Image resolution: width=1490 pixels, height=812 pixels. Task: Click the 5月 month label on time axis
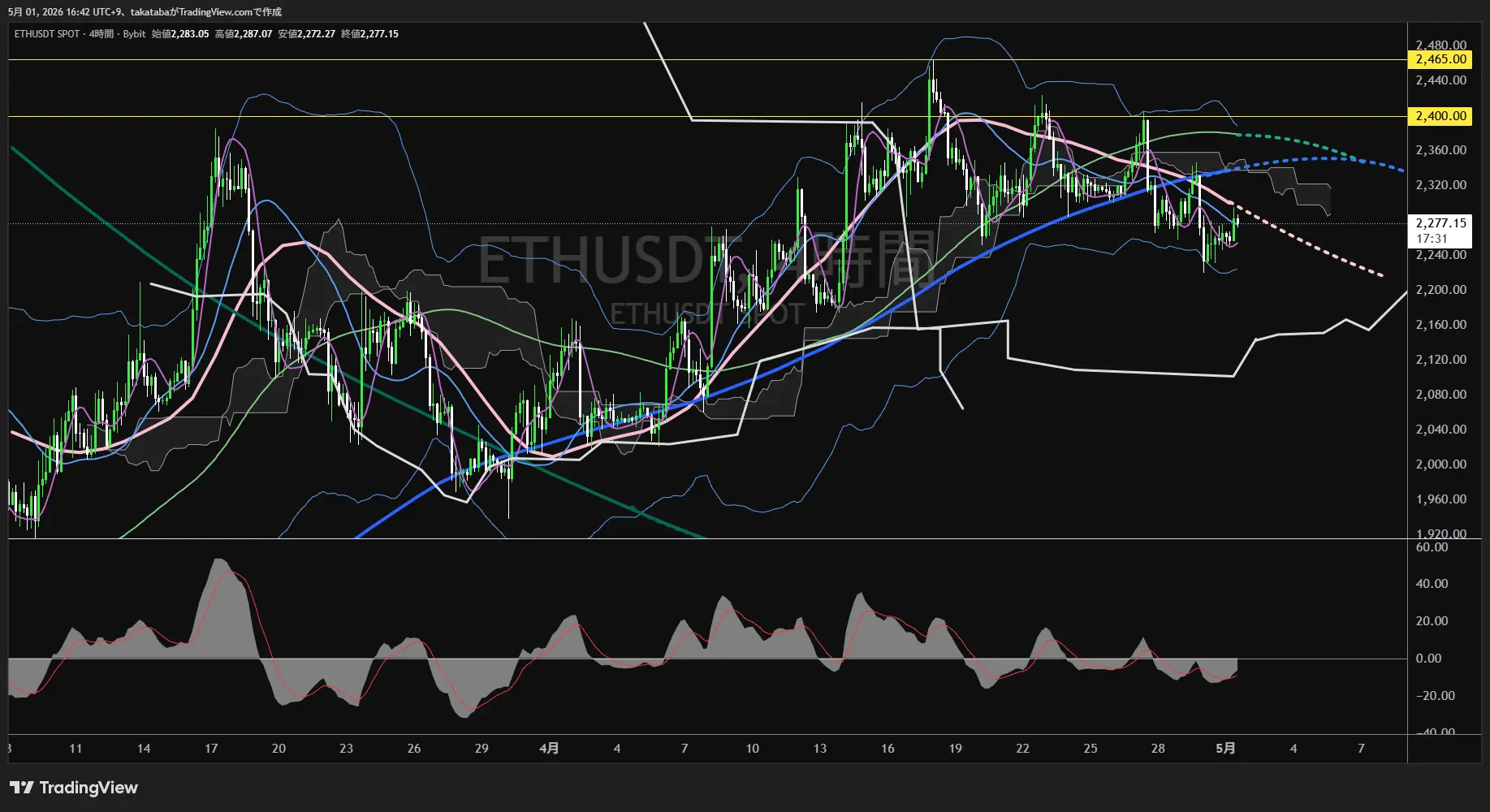tap(1225, 748)
